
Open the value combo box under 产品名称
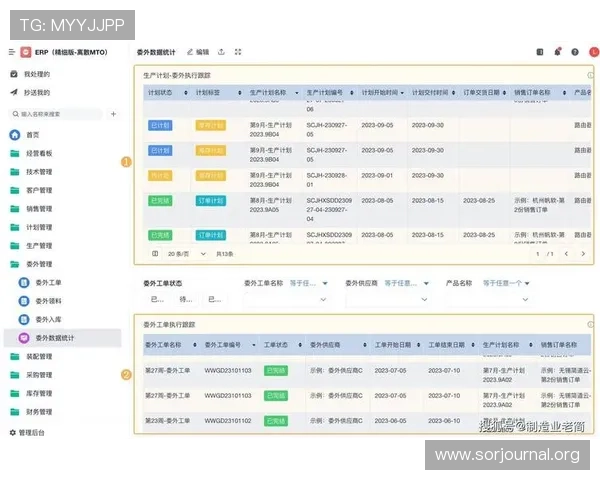coord(488,299)
